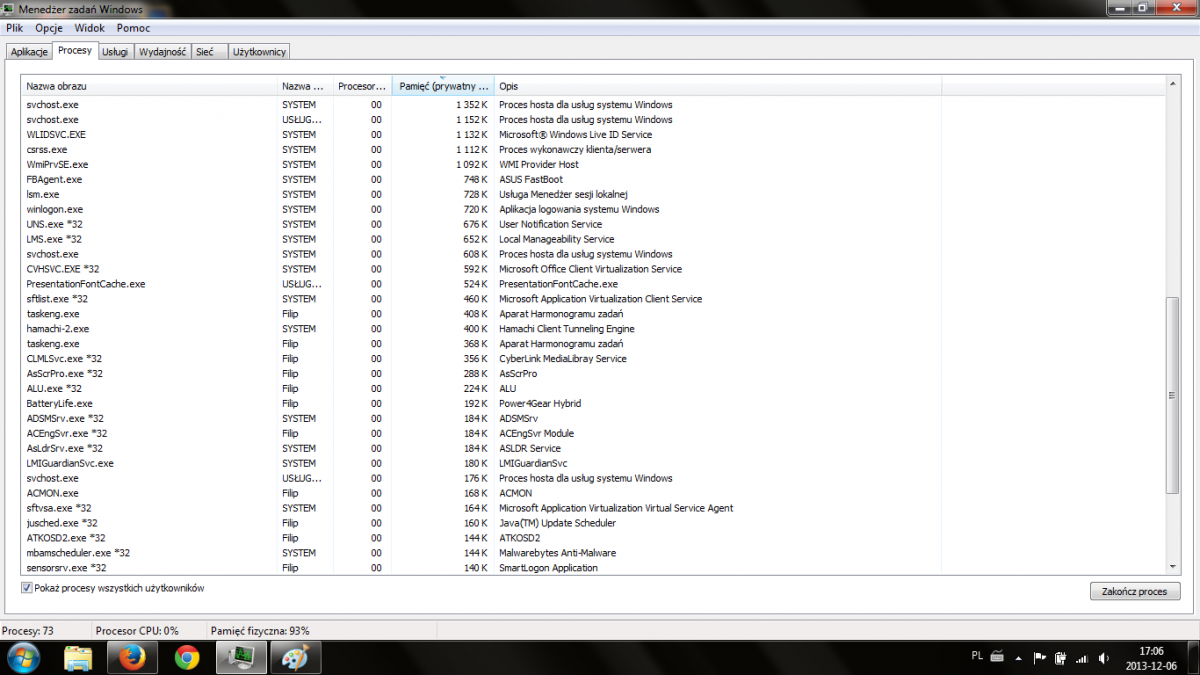Open the Wydajność tab
The width and height of the screenshot is (1200, 675).
pyautogui.click(x=163, y=51)
